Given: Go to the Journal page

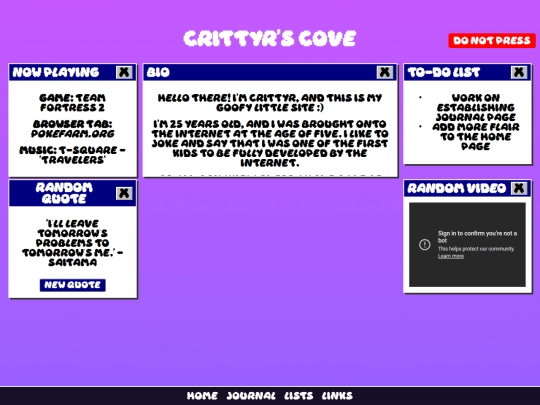Looking at the screenshot, I should 251,396.
